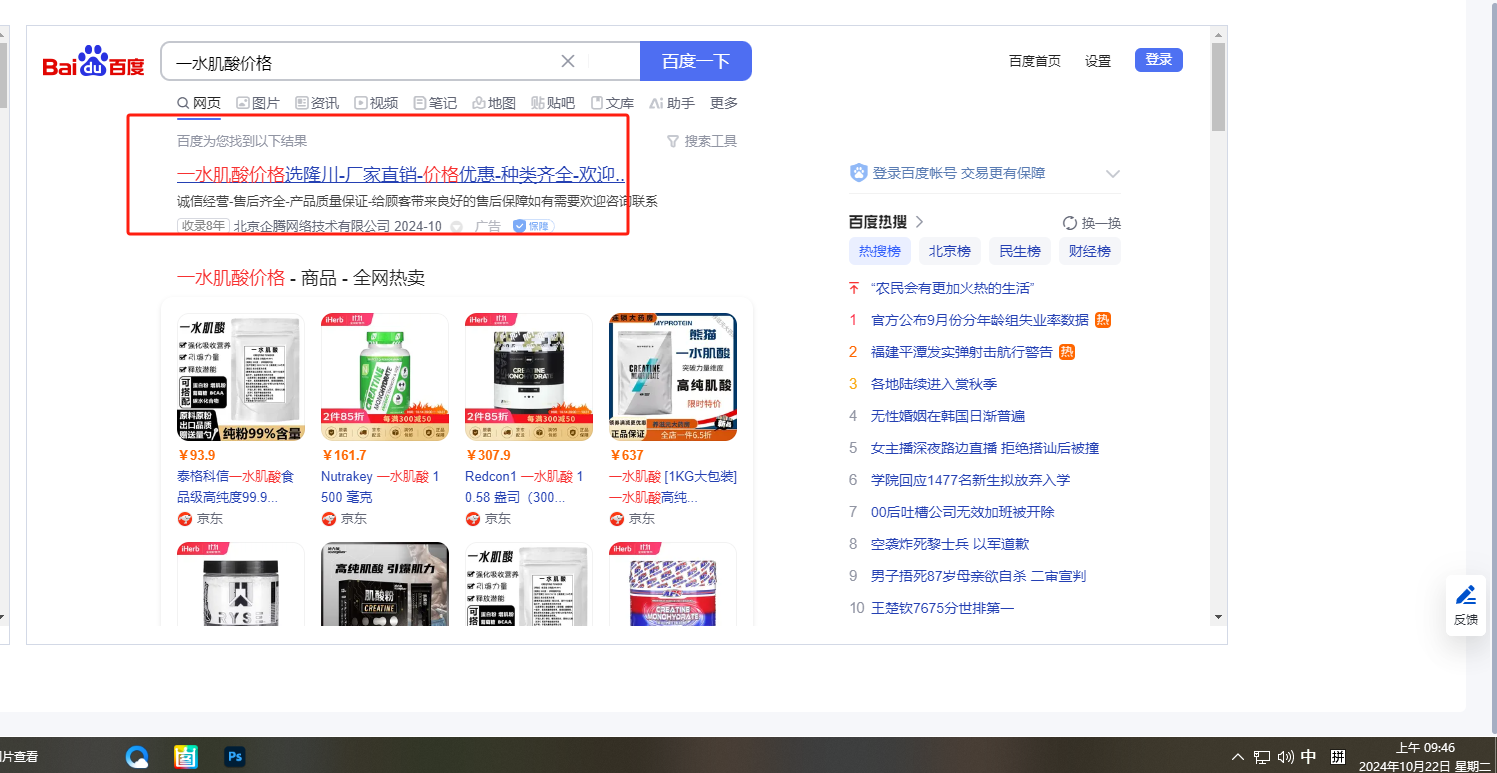
Task: Open the Redcon1 一水肌酸 product title
Action: click(x=524, y=487)
